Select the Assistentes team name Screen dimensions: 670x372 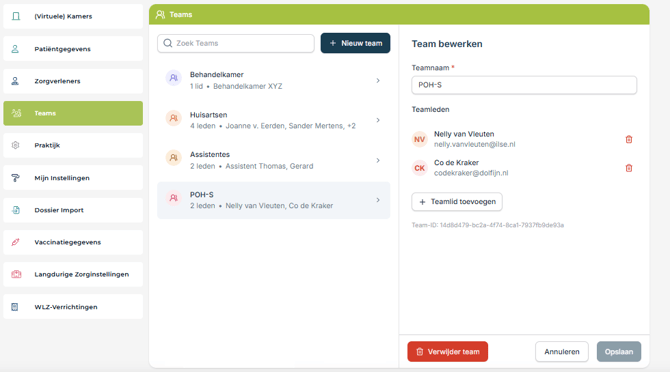tap(210, 154)
